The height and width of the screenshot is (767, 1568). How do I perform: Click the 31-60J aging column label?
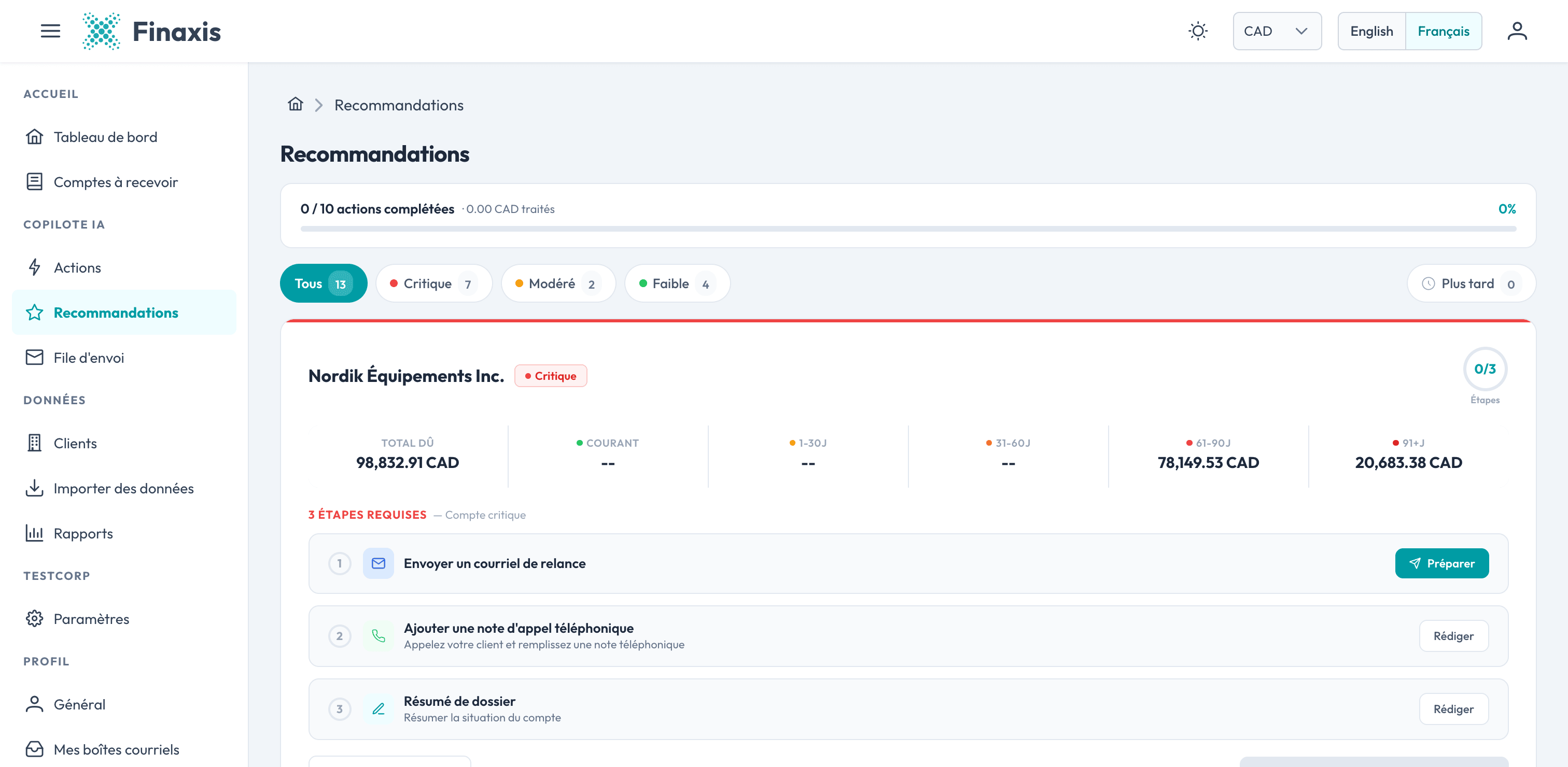[x=1008, y=443]
